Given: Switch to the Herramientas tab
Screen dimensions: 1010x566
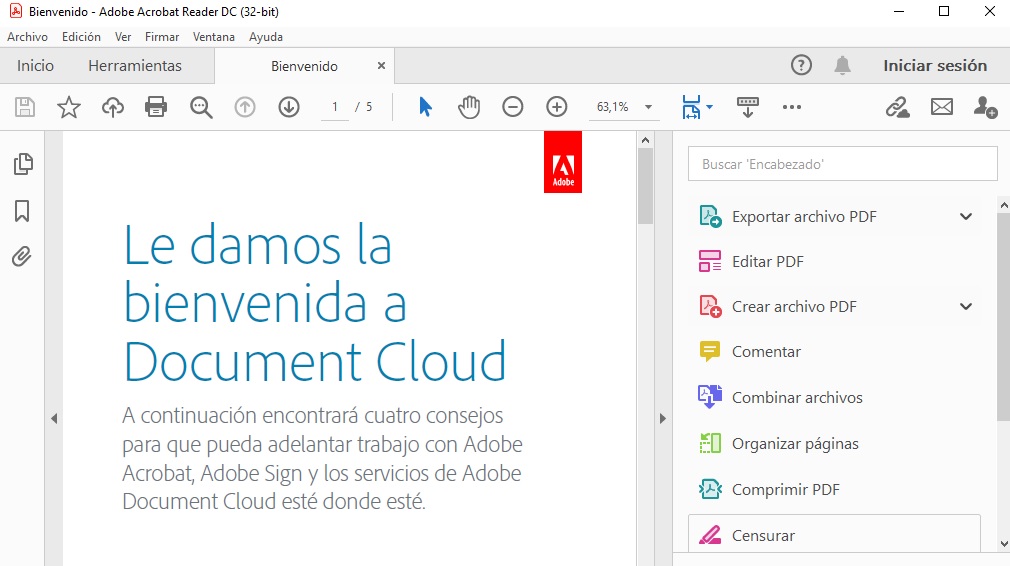Looking at the screenshot, I should tap(135, 66).
